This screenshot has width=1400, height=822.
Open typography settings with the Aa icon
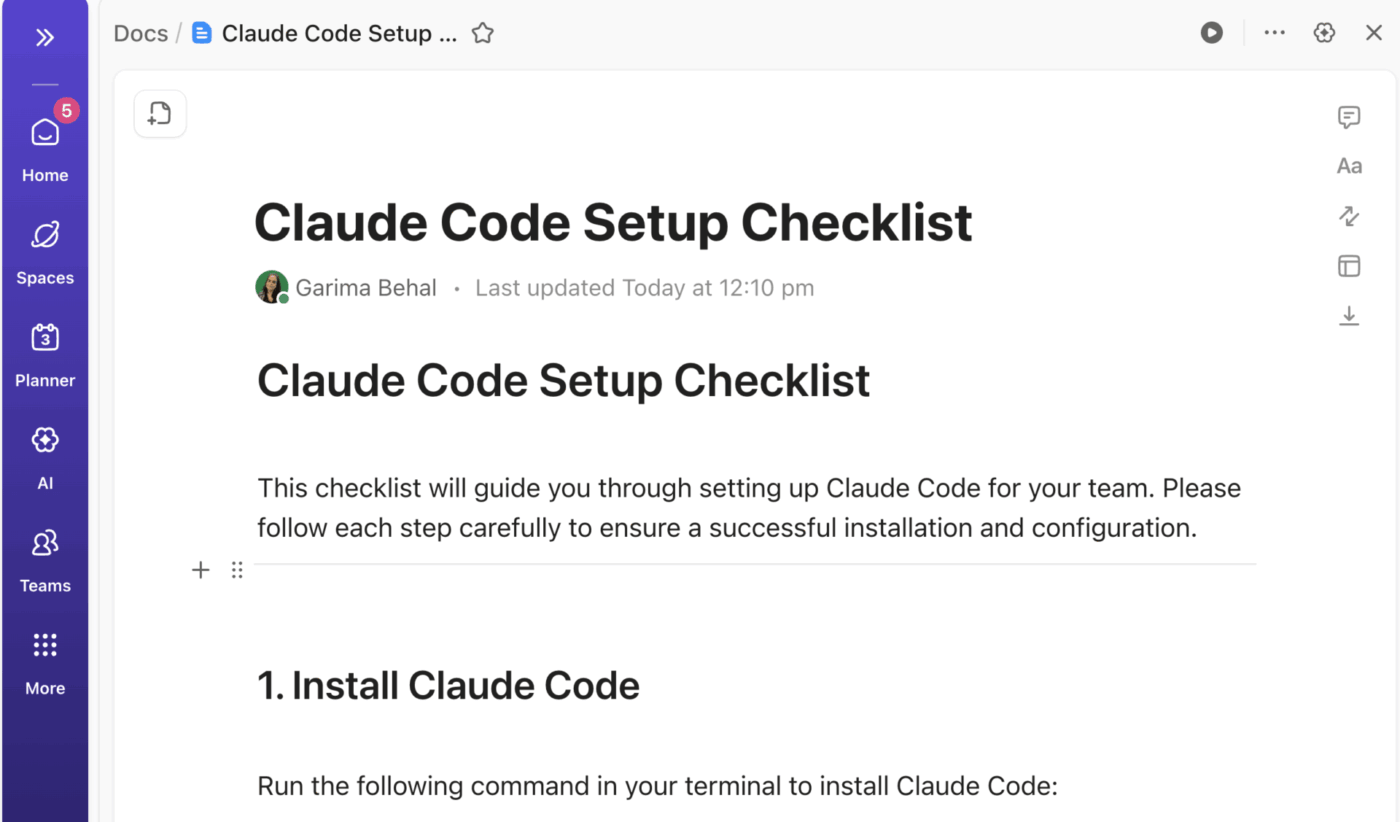[1349, 166]
